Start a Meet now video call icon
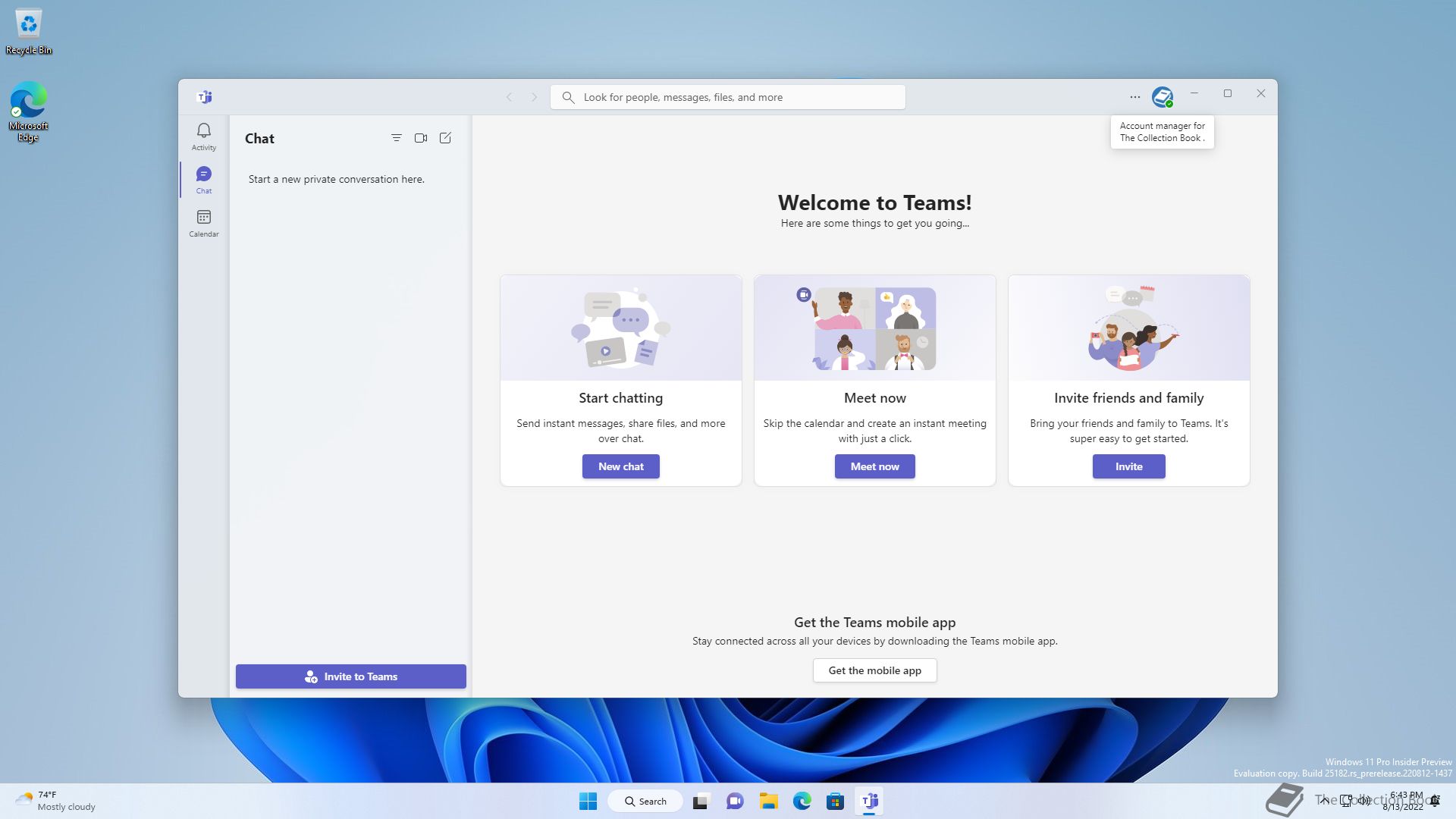The height and width of the screenshot is (819, 1456). (x=421, y=138)
